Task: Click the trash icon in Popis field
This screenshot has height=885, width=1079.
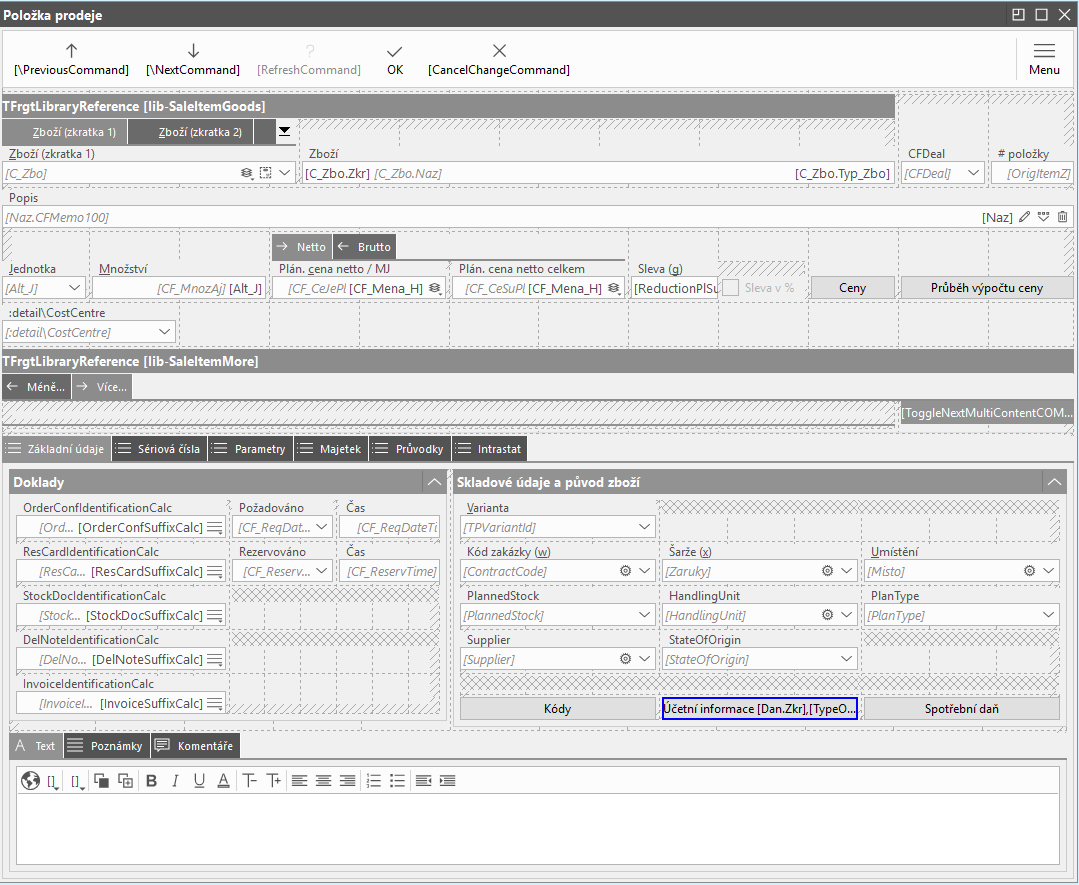Action: click(1062, 217)
